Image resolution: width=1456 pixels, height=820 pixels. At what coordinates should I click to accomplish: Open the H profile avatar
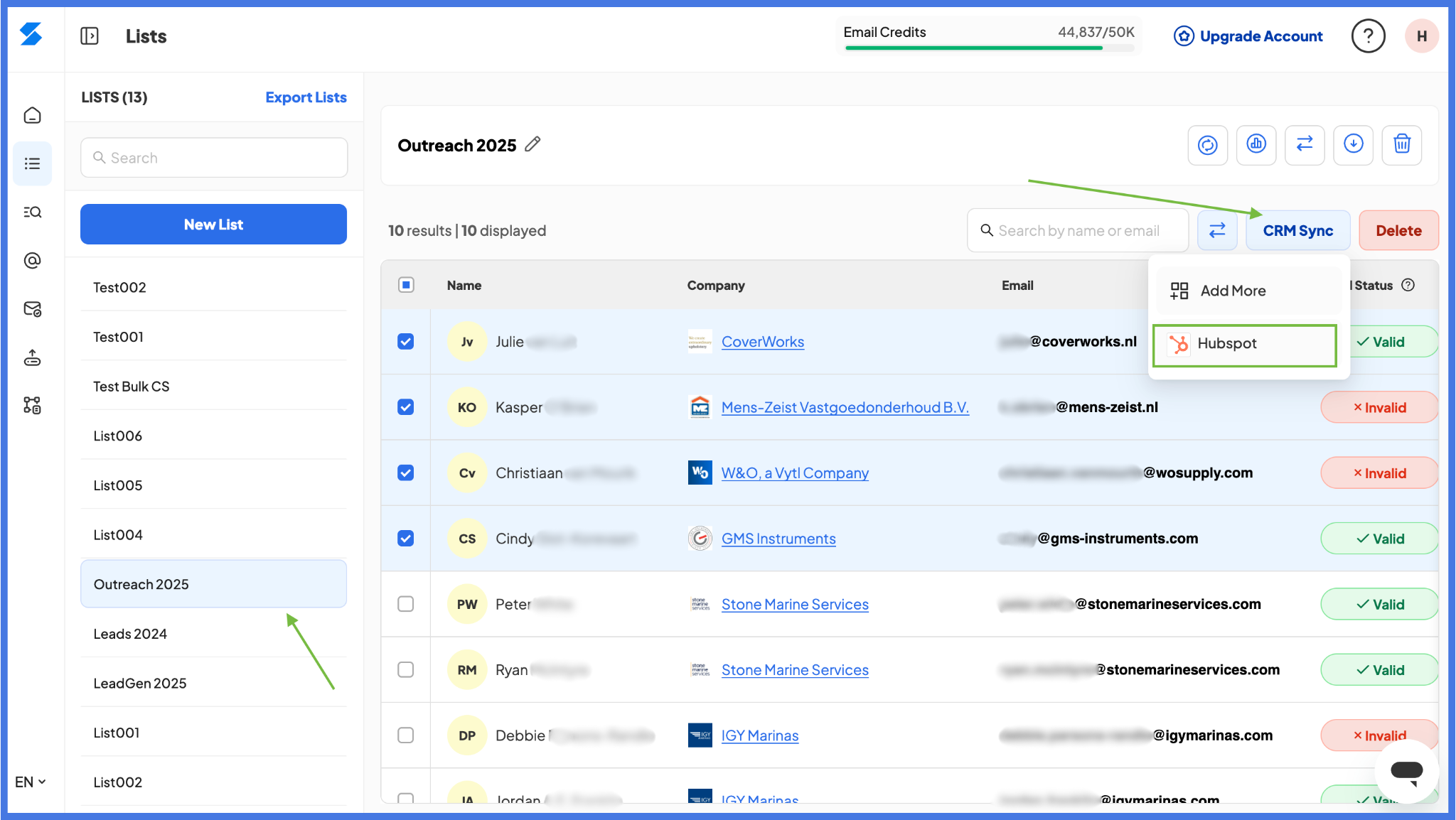1422,36
